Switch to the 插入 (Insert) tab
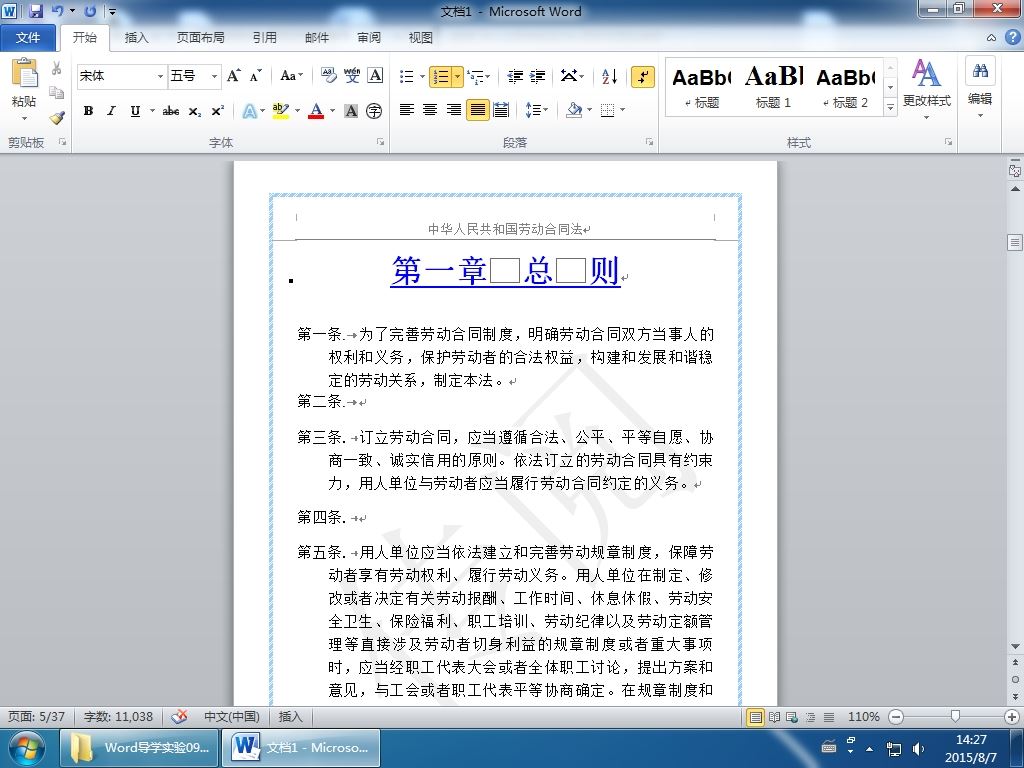Image resolution: width=1024 pixels, height=768 pixels. point(136,38)
